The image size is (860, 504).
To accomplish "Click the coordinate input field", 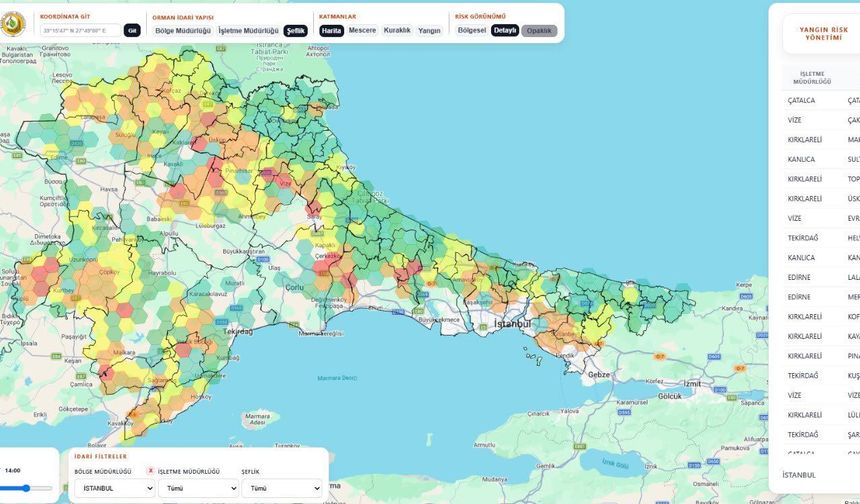I will (x=80, y=31).
